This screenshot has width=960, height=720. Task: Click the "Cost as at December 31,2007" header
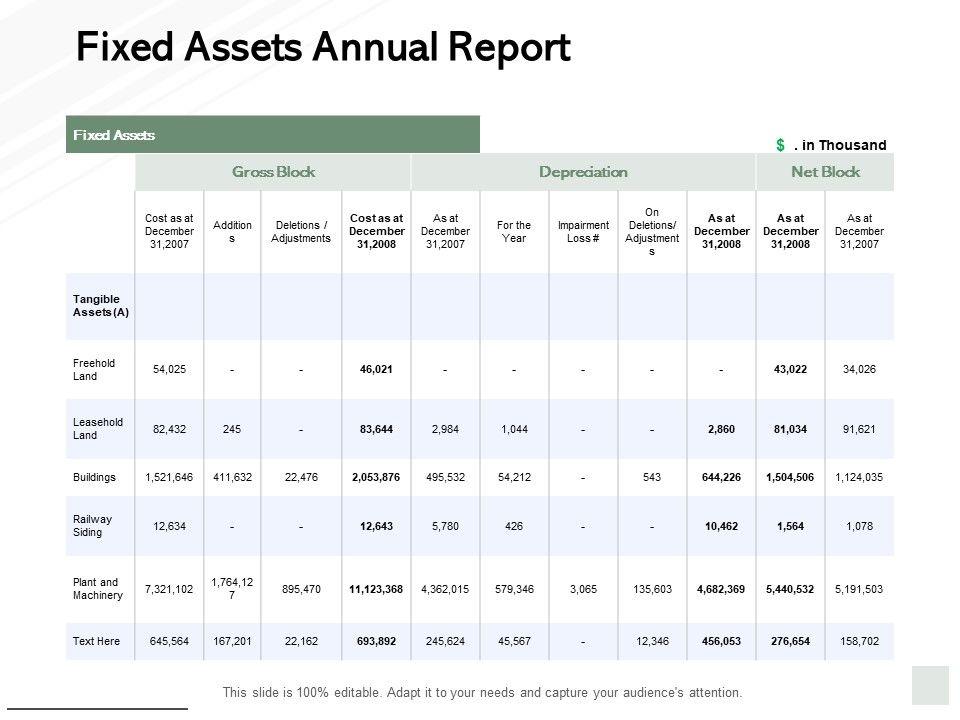point(169,231)
